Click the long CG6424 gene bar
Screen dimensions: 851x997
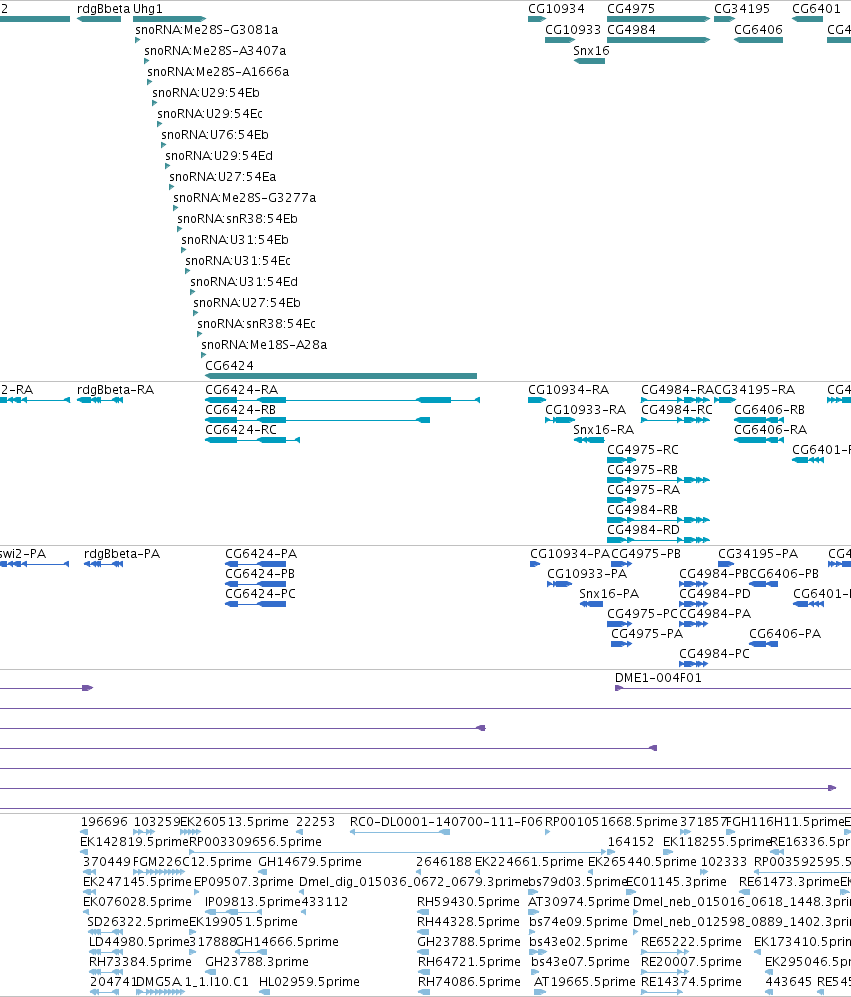[341, 376]
